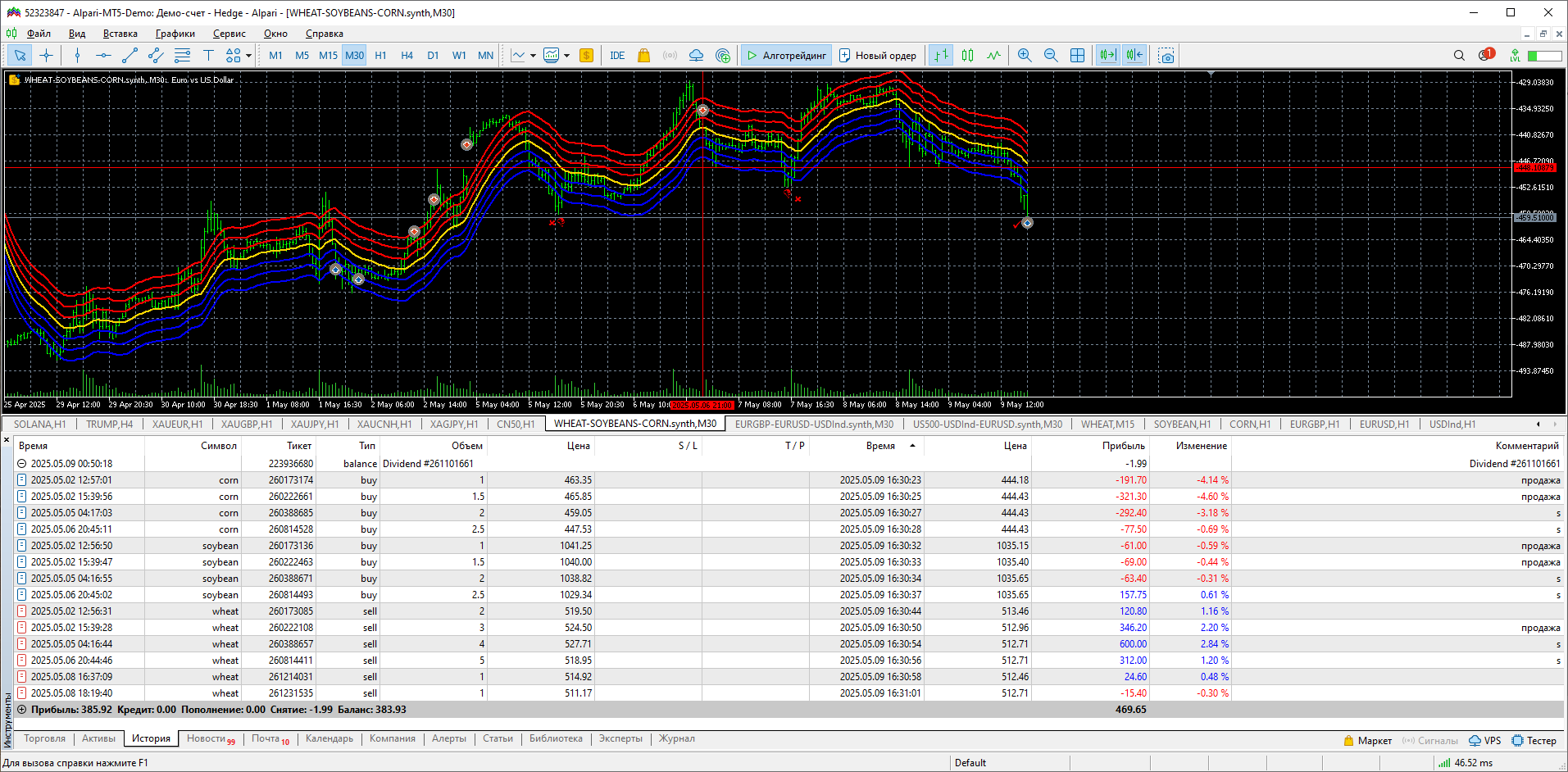
Task: Pick the trendline drawing tool
Action: (x=130, y=56)
